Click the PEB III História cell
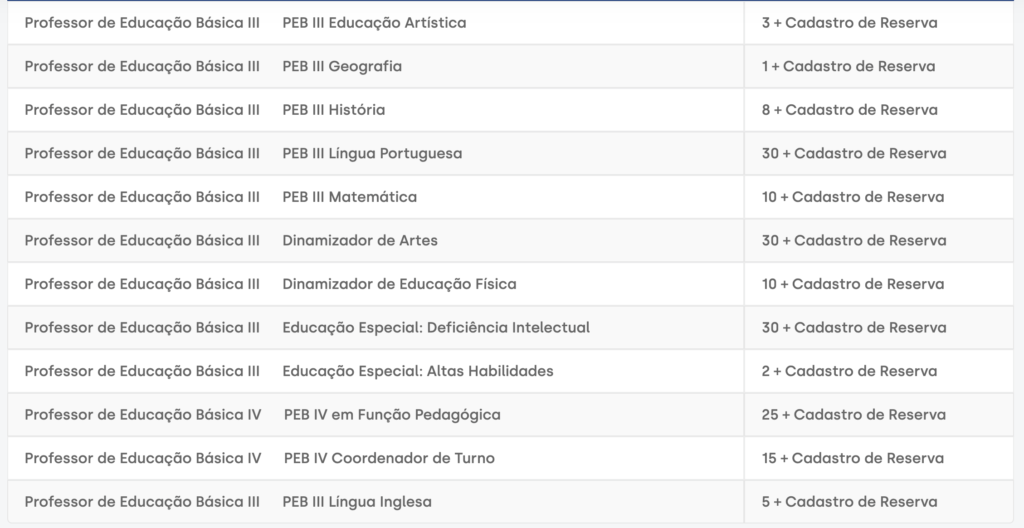The height and width of the screenshot is (528, 1024). click(333, 110)
